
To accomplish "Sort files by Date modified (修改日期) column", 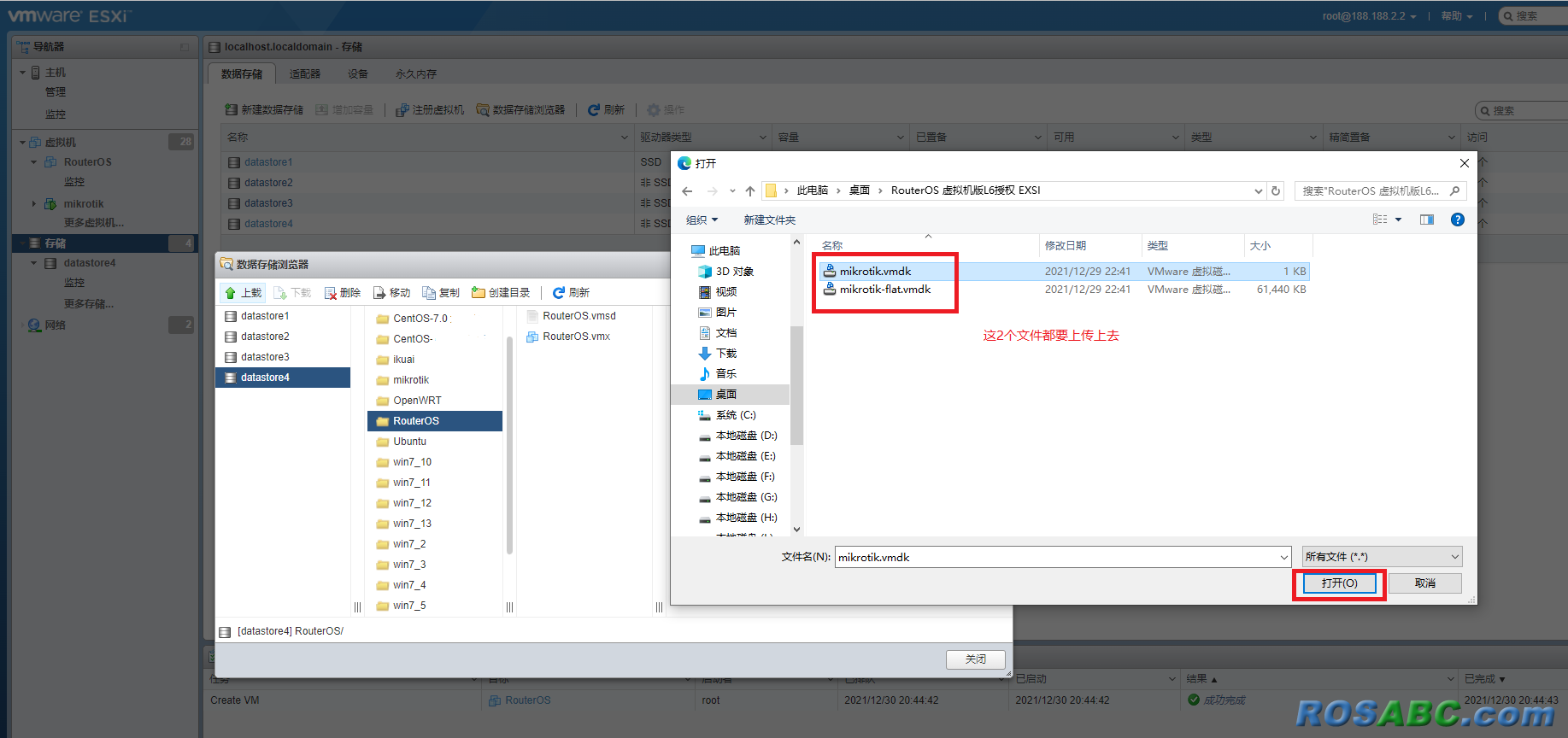I will [x=1090, y=246].
